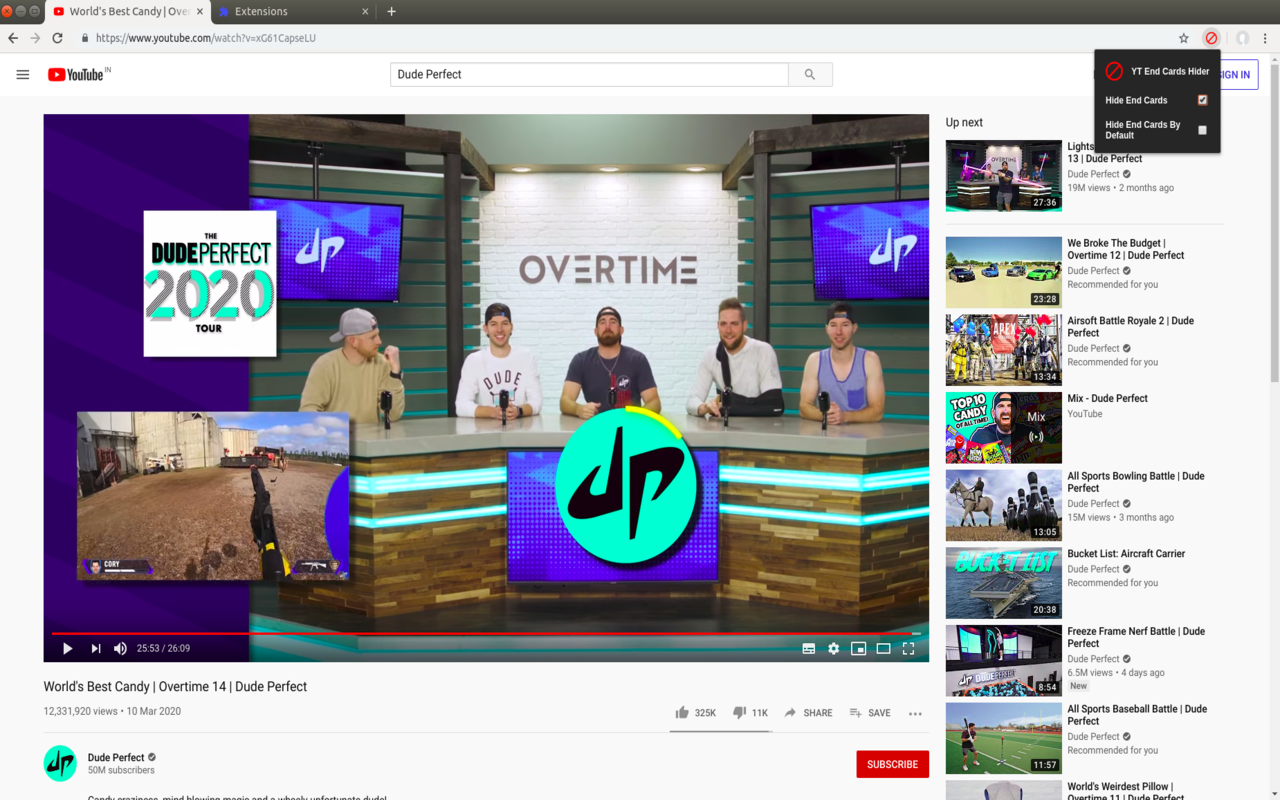Uncheck the Hide End Cards checkbox
The image size is (1280, 800).
coord(1202,100)
